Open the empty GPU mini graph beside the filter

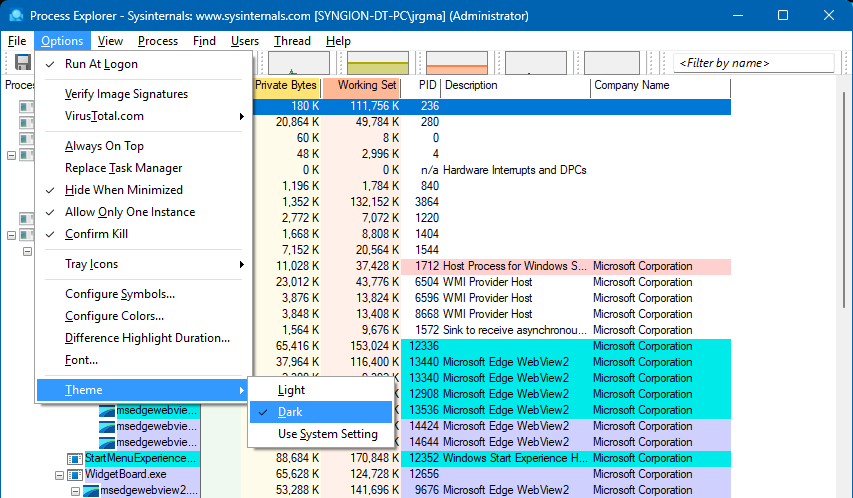611,63
